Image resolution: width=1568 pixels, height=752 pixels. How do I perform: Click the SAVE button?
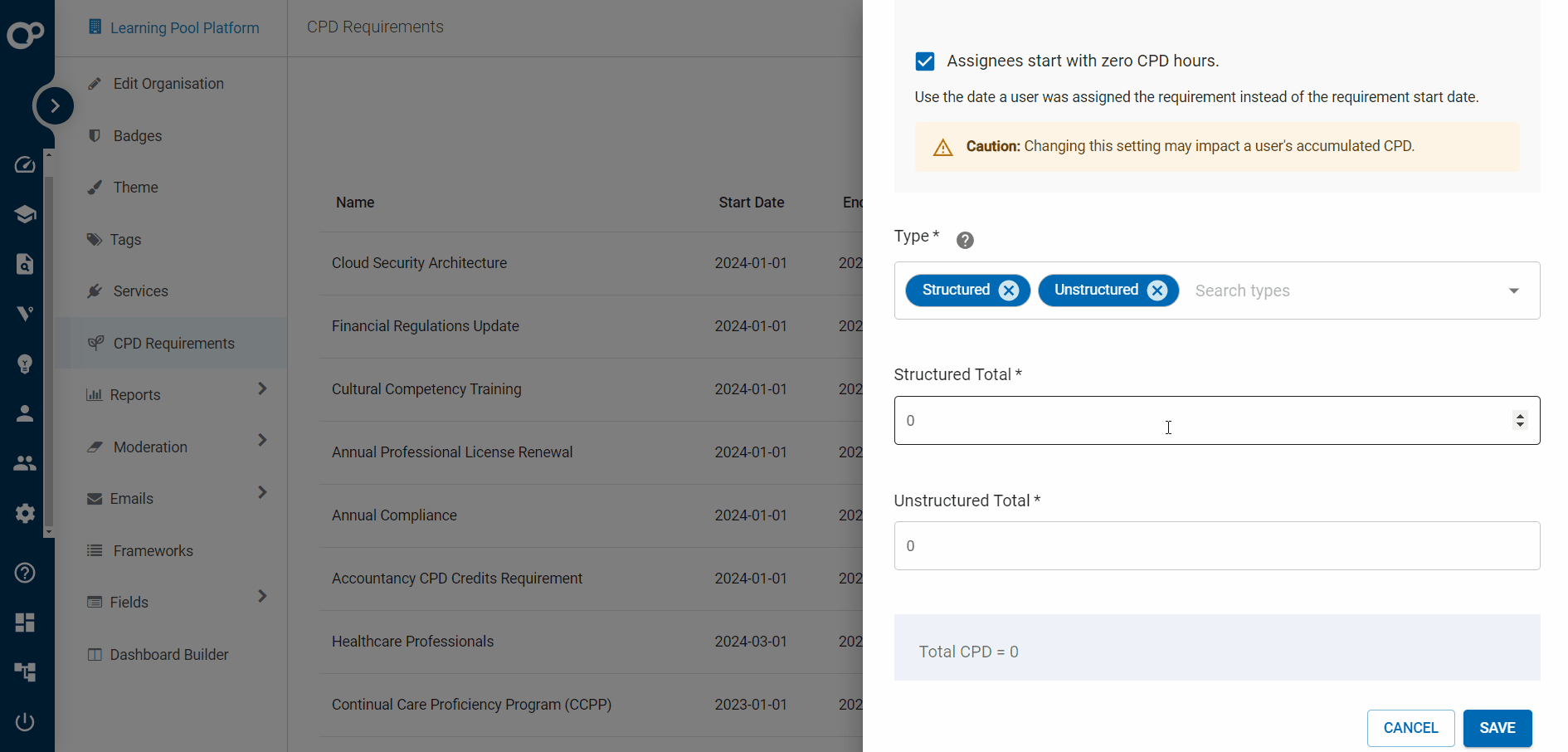[1497, 728]
